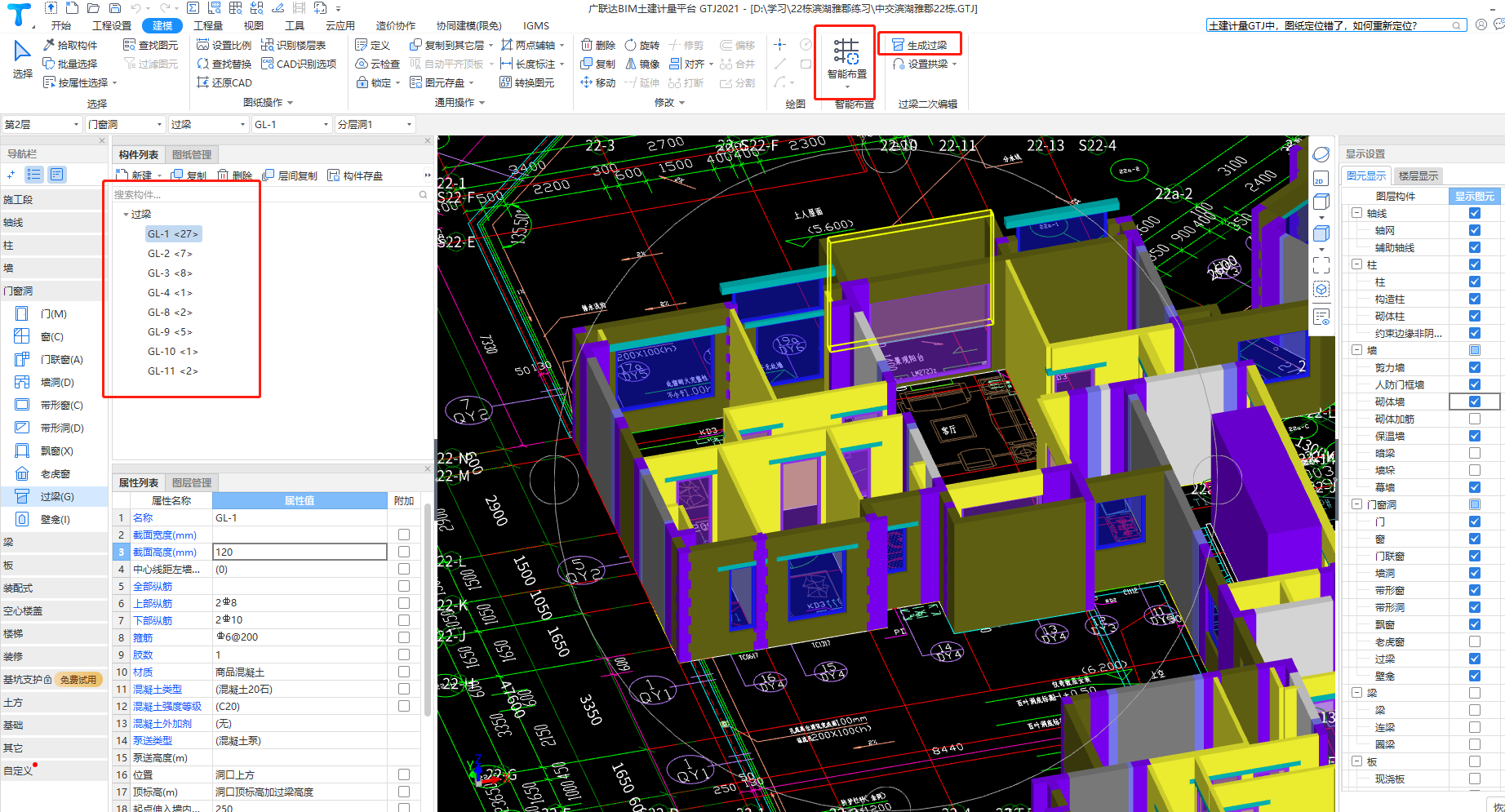The image size is (1505, 812).
Task: Toggle 剪力墙 display checkbox
Action: coord(1474,367)
